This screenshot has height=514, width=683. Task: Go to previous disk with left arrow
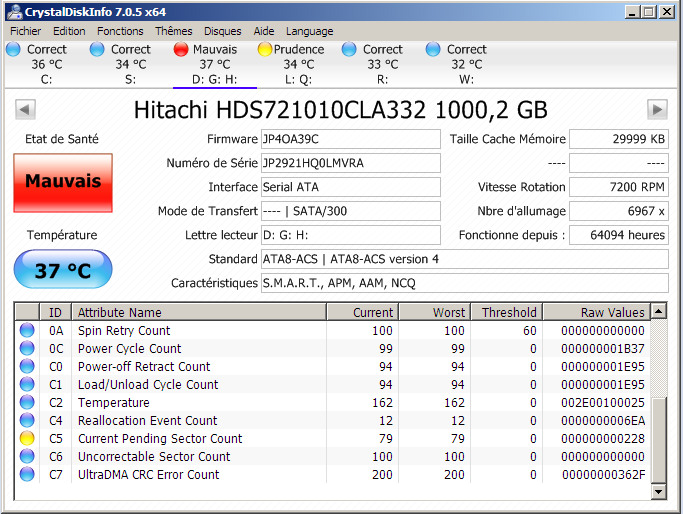coord(25,109)
